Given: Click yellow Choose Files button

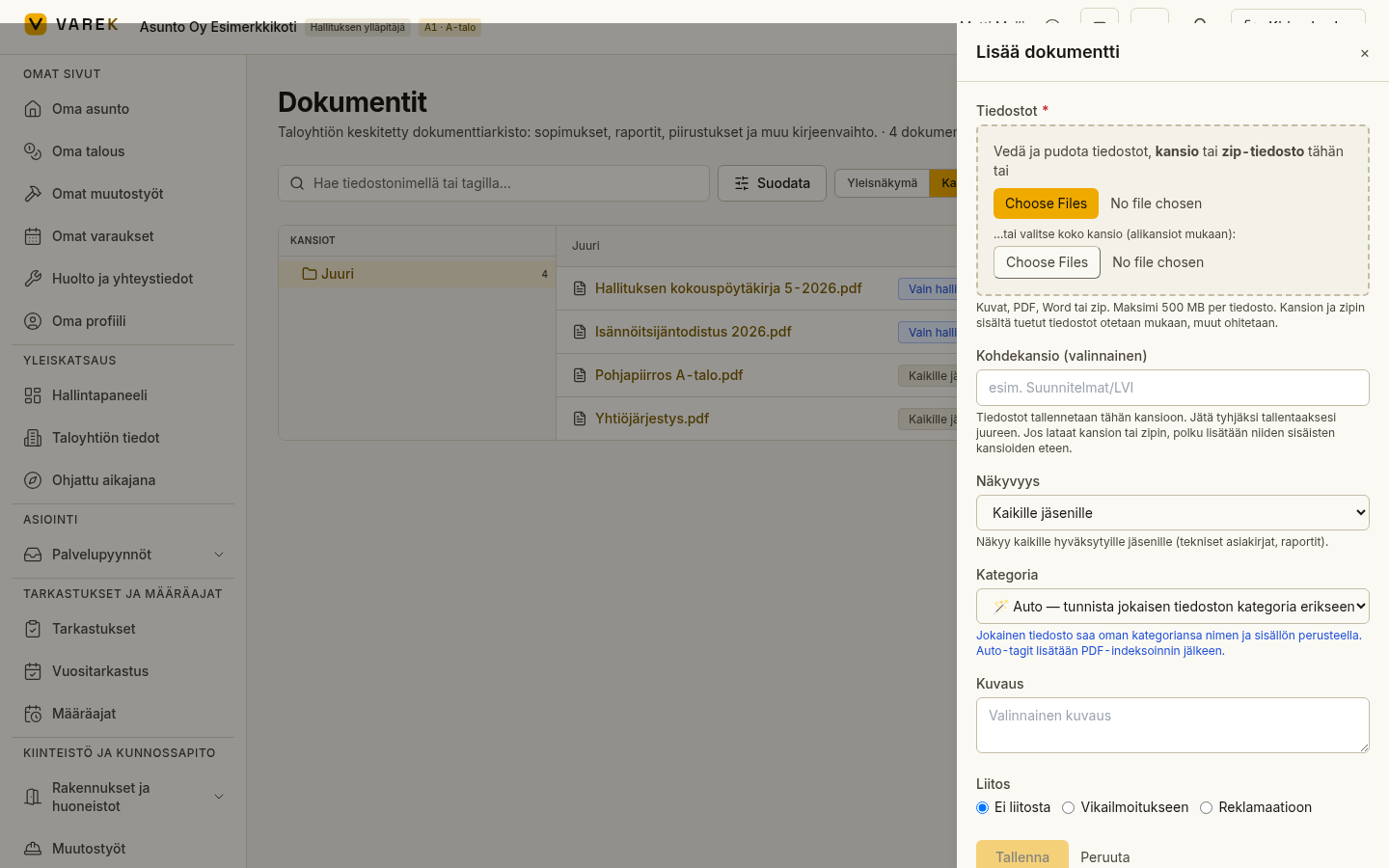Looking at the screenshot, I should pos(1046,203).
